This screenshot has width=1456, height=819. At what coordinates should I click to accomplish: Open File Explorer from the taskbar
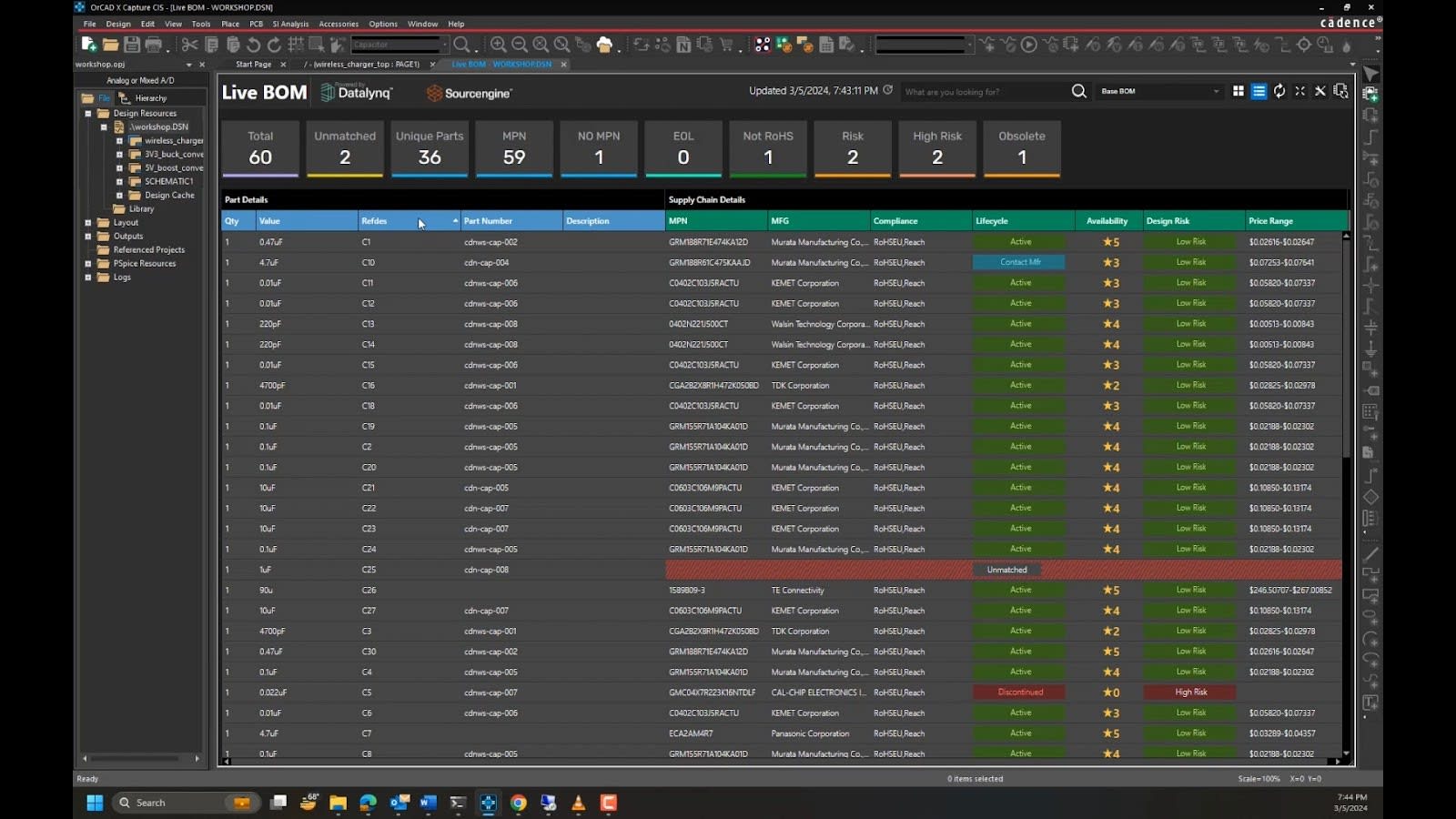338,803
